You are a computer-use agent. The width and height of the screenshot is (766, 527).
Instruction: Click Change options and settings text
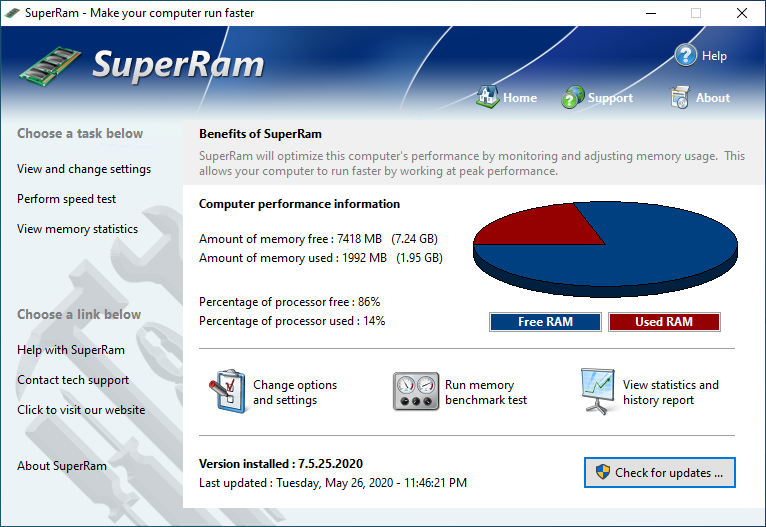[x=295, y=392]
